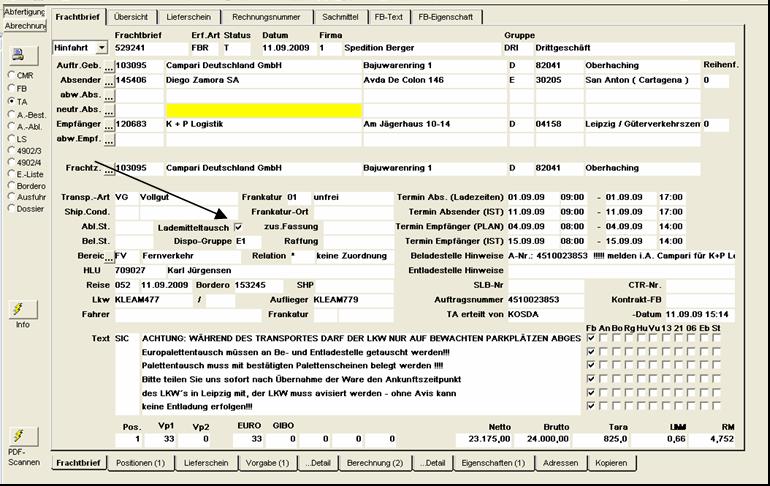Open lookup button next to abw.Abs.
770x486 pixels.
pyautogui.click(x=109, y=96)
